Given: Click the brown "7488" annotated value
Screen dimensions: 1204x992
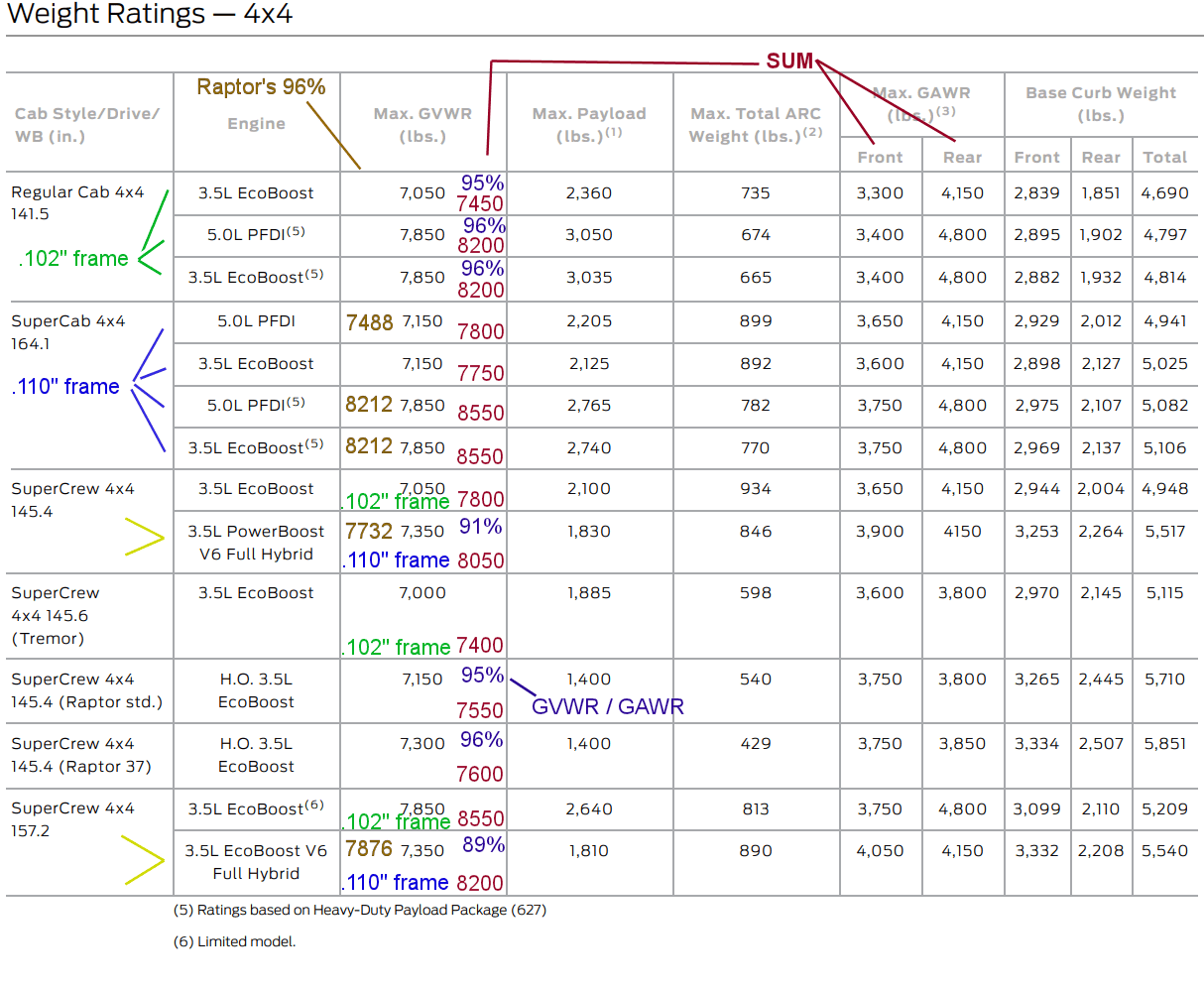Looking at the screenshot, I should 370,323.
